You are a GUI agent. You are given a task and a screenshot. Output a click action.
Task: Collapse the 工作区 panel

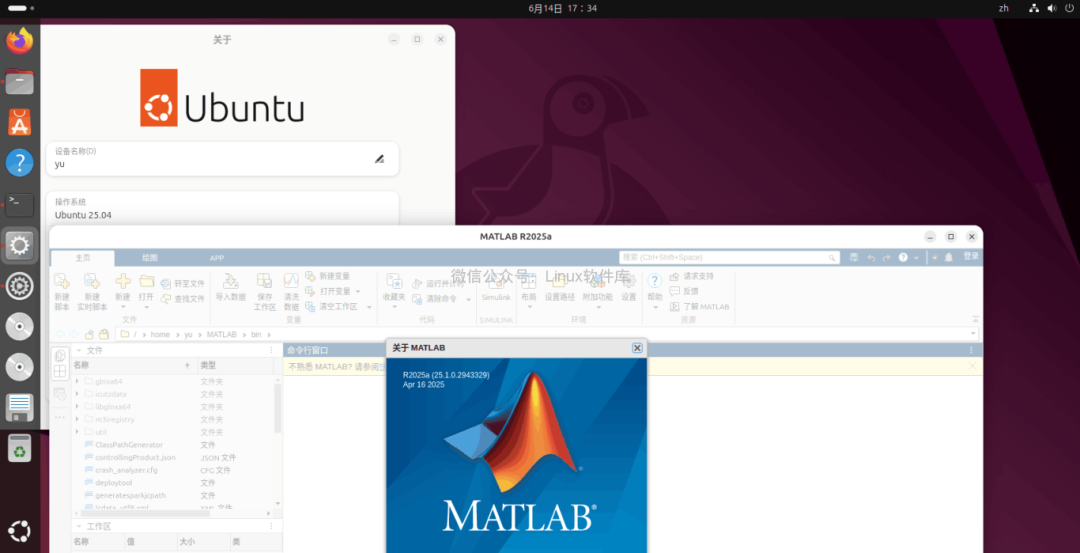click(79, 526)
